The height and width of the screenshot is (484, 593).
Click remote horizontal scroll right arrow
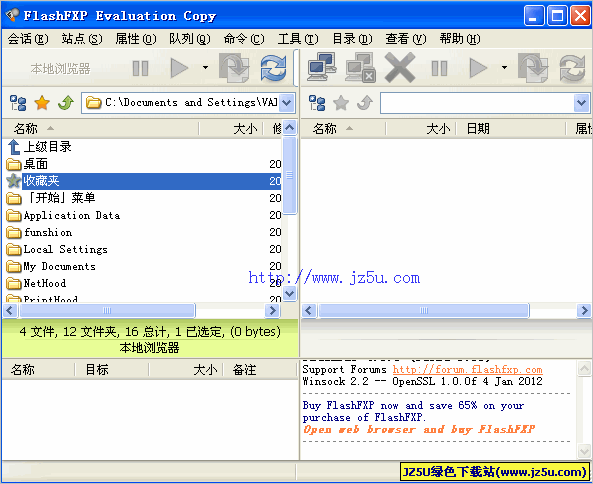[584, 311]
